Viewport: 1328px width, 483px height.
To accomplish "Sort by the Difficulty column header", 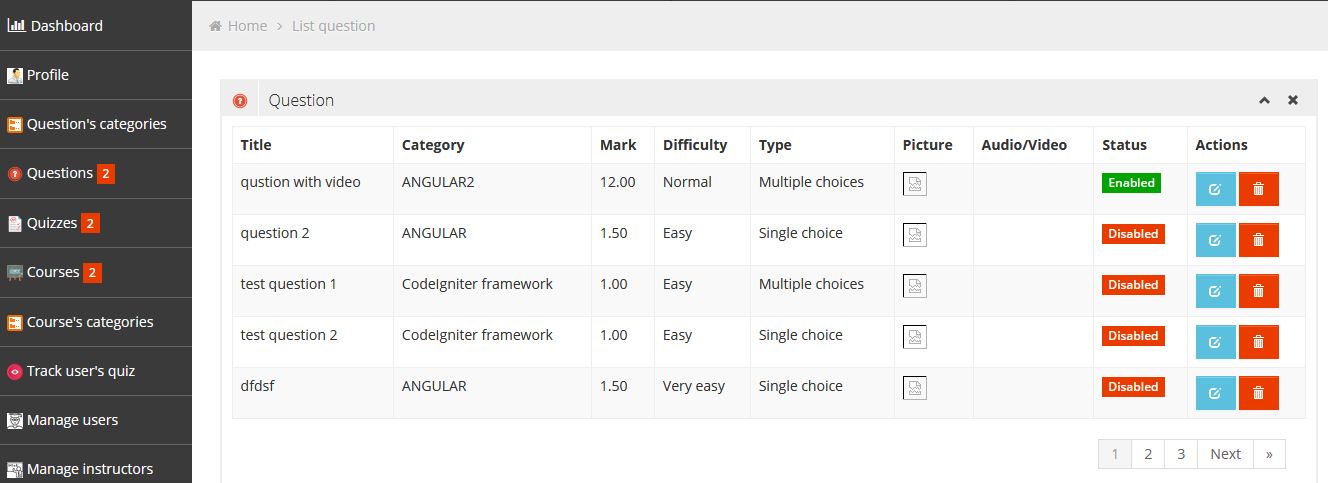I will [x=695, y=145].
